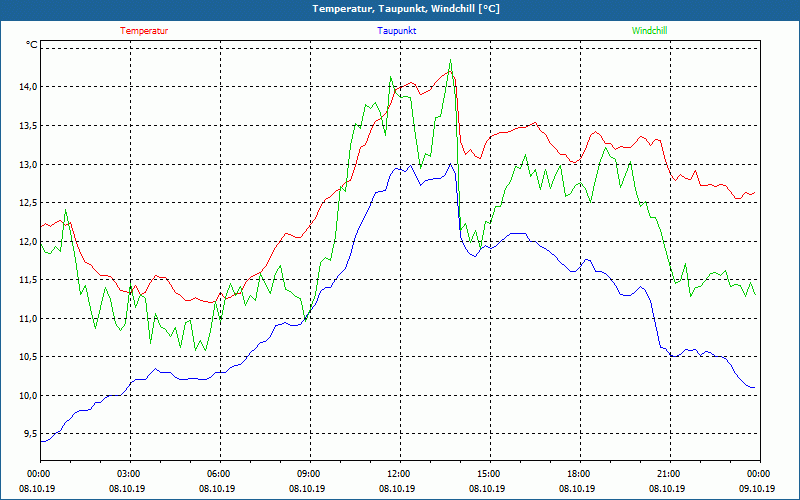Click the green Windchill legend label
This screenshot has height=500, width=800.
pos(649,31)
